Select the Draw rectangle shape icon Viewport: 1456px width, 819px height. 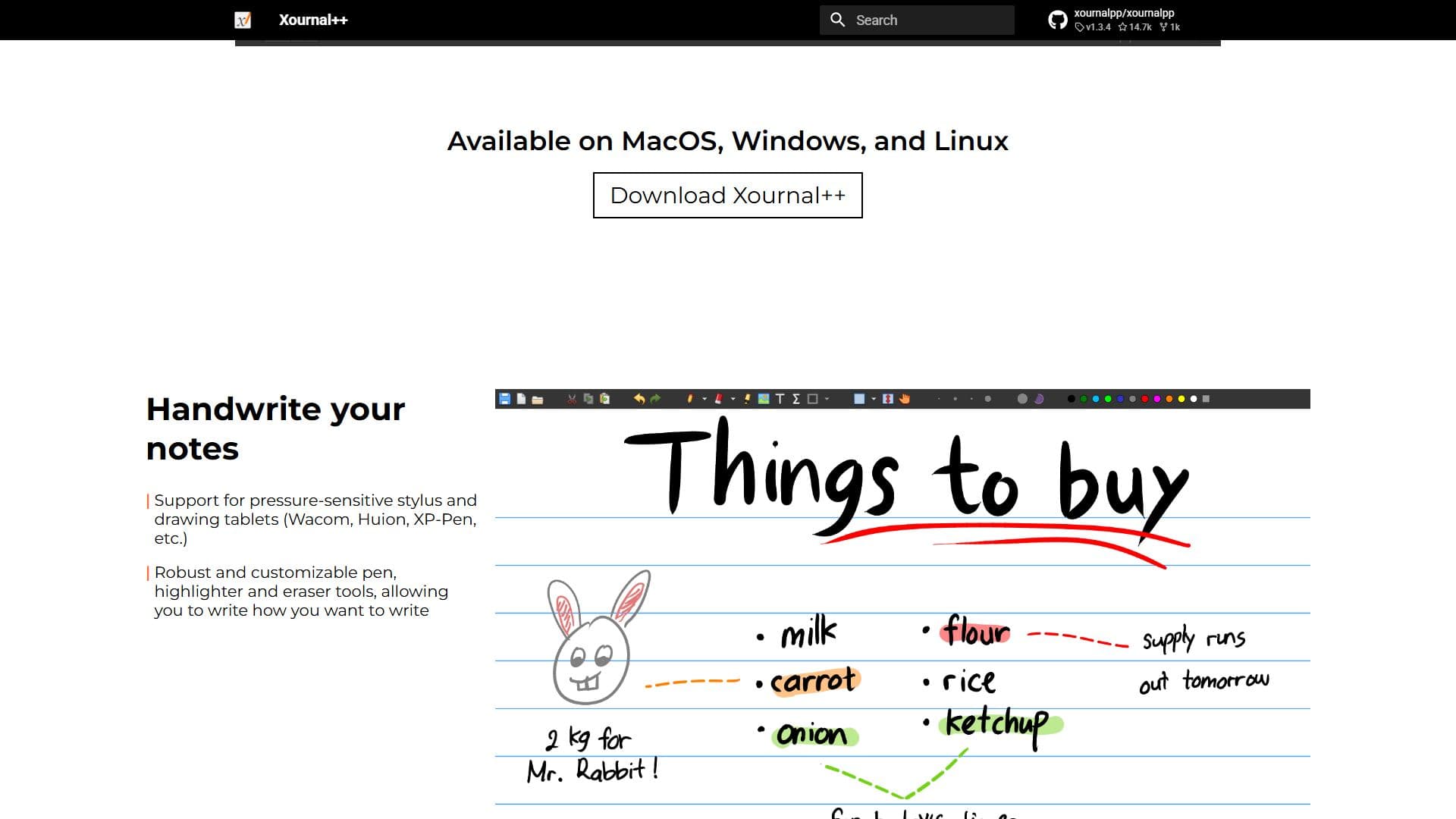[x=813, y=399]
